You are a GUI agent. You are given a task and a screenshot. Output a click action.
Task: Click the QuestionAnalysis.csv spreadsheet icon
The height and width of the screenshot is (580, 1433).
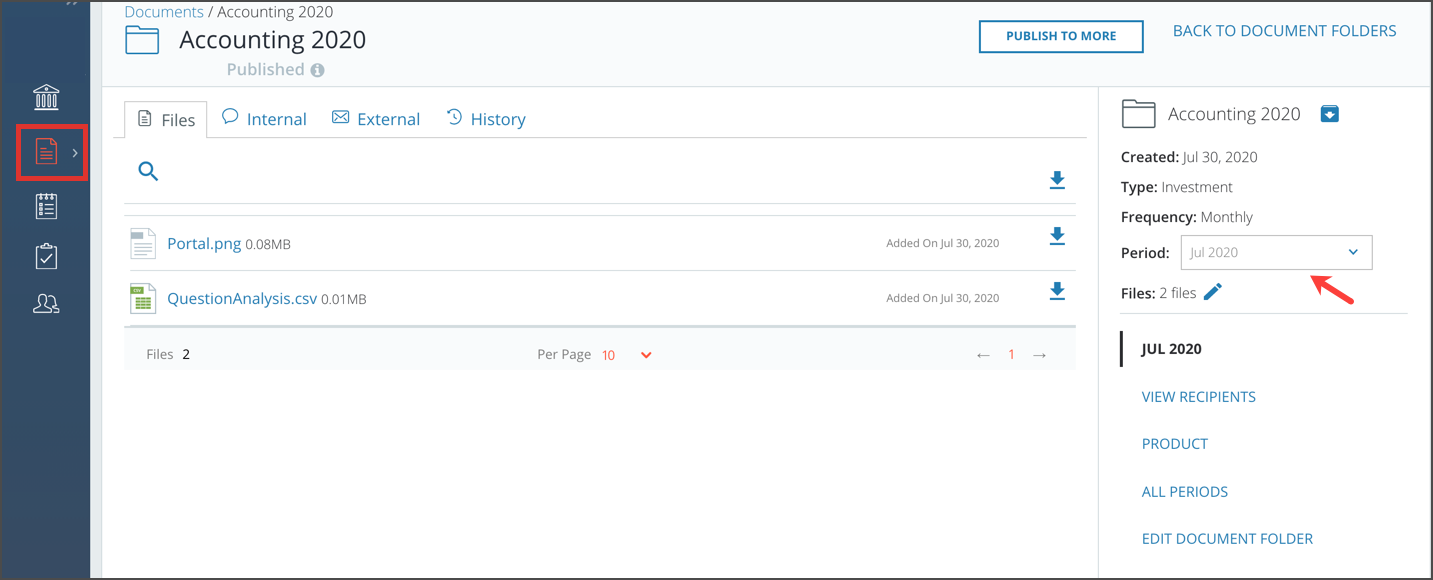[x=143, y=298]
